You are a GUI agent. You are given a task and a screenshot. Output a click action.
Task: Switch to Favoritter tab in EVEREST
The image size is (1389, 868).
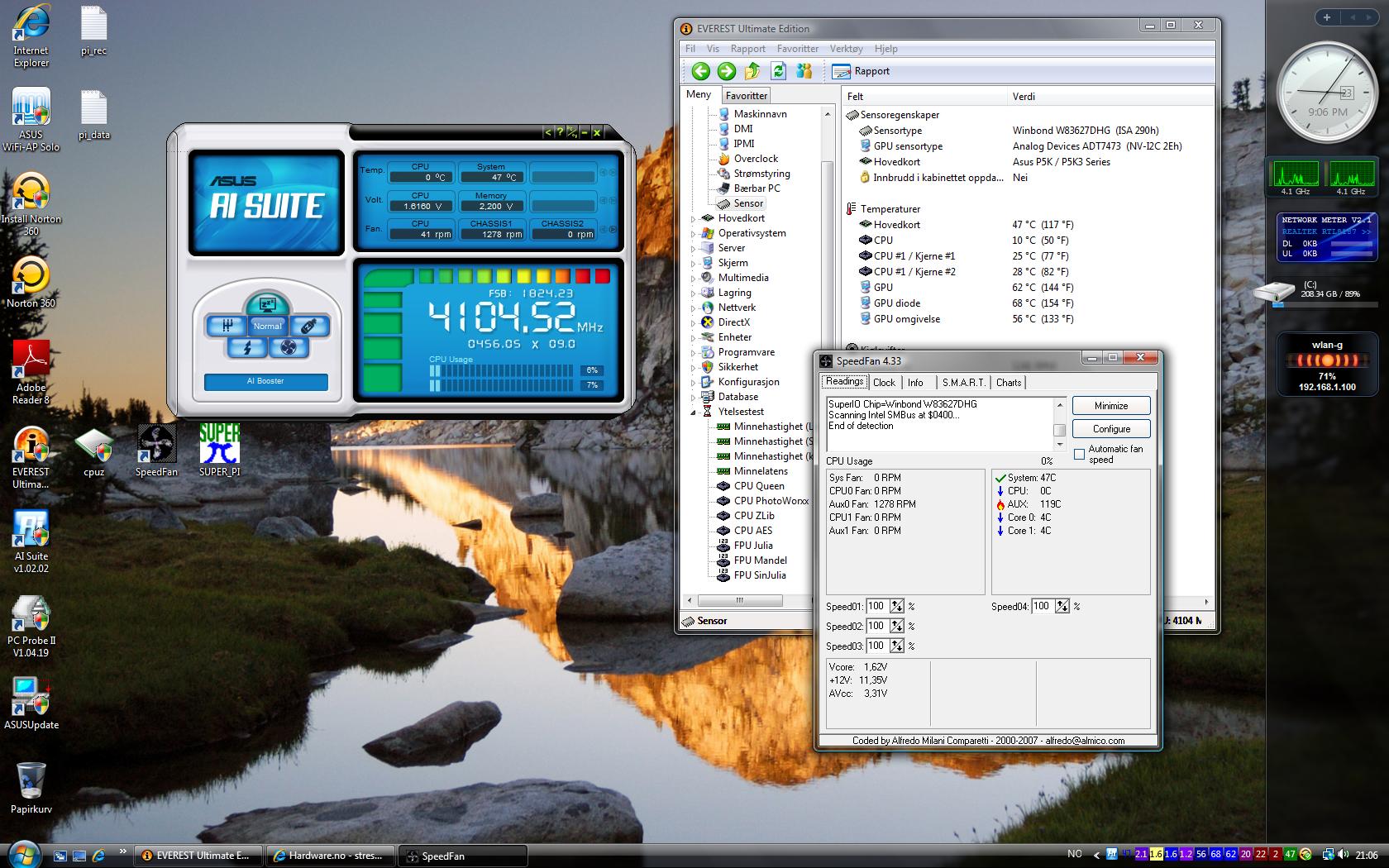pyautogui.click(x=747, y=96)
